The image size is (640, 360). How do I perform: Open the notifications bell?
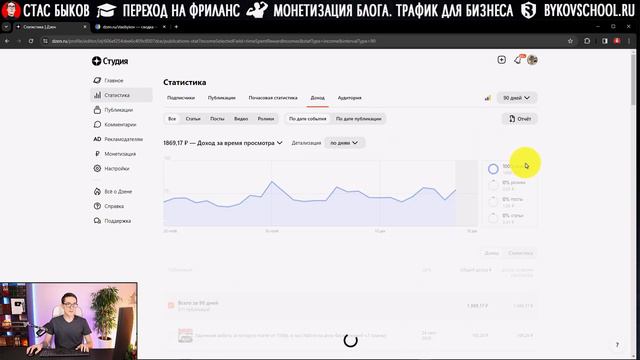518,60
